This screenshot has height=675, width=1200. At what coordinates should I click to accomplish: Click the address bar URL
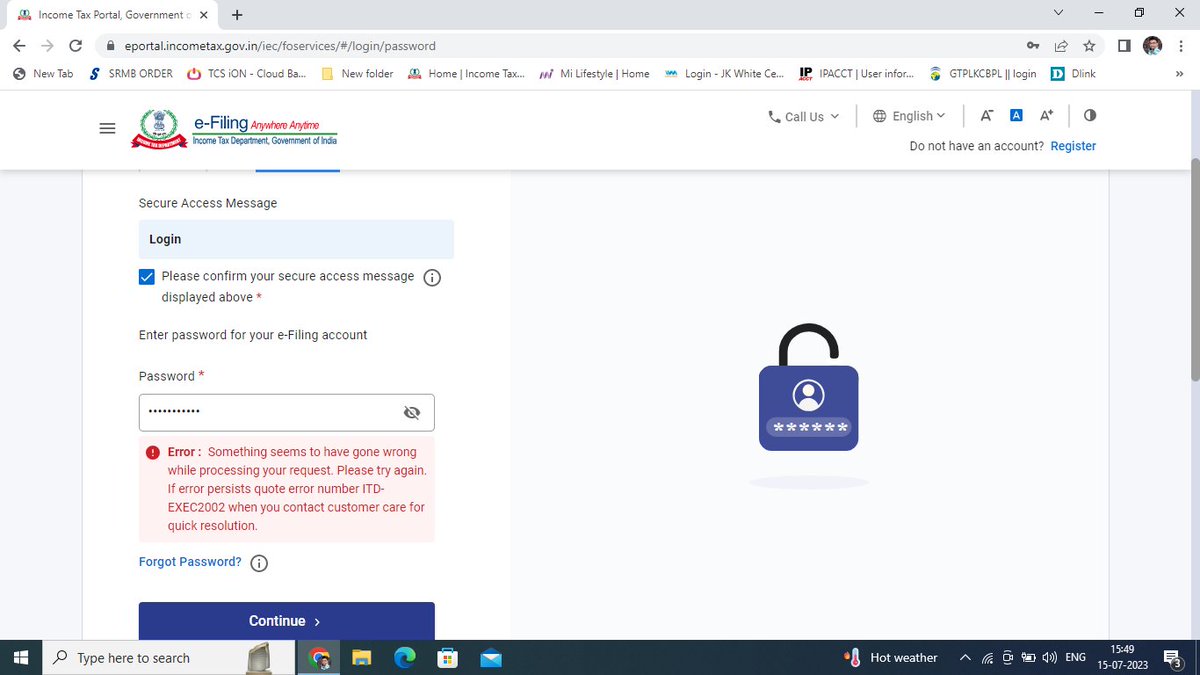(281, 46)
